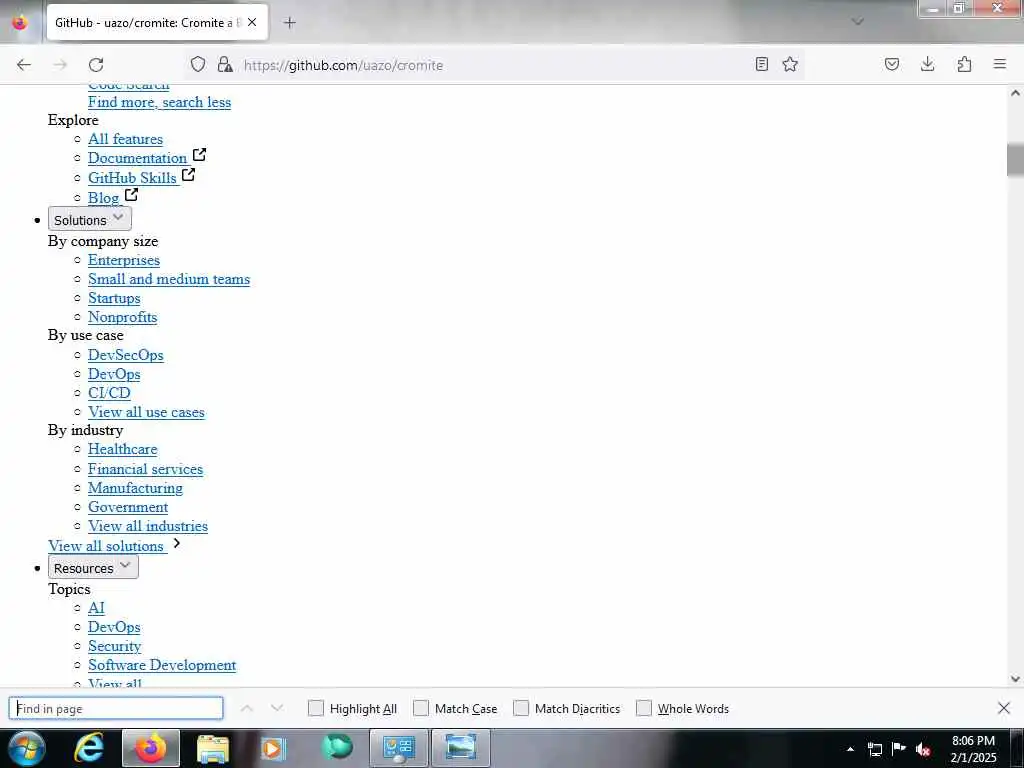Enable the Match Case checkbox

tap(421, 708)
